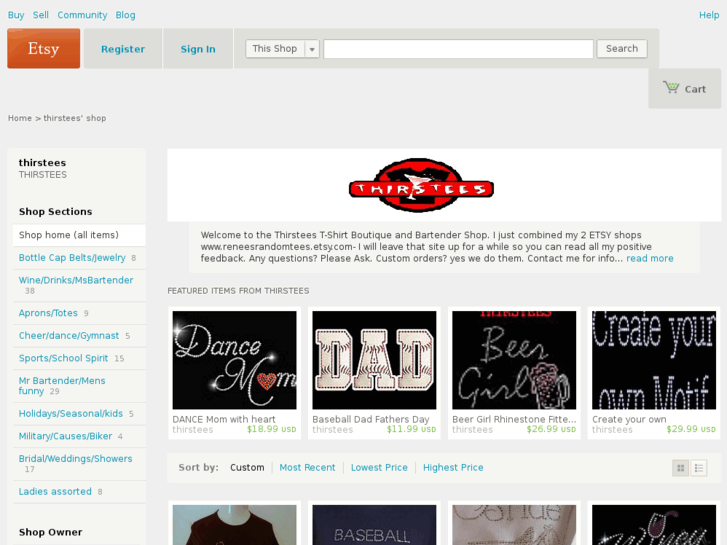
Task: Open Ladies assorted section
Action: (55, 491)
